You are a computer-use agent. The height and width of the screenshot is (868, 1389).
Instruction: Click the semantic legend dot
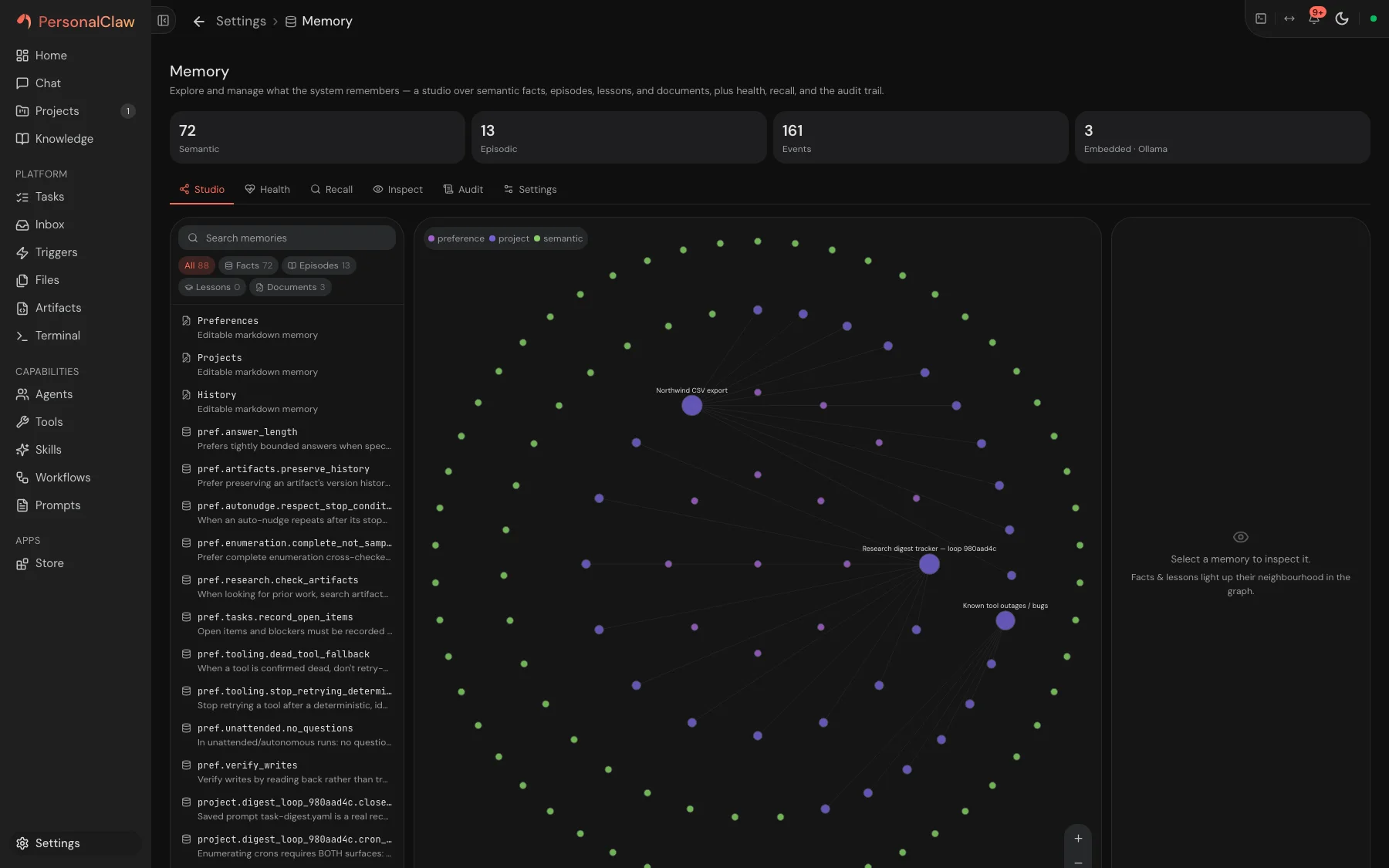[x=537, y=238]
